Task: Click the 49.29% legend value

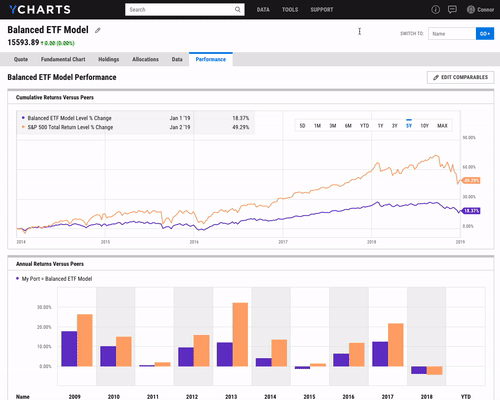Action: click(x=241, y=127)
